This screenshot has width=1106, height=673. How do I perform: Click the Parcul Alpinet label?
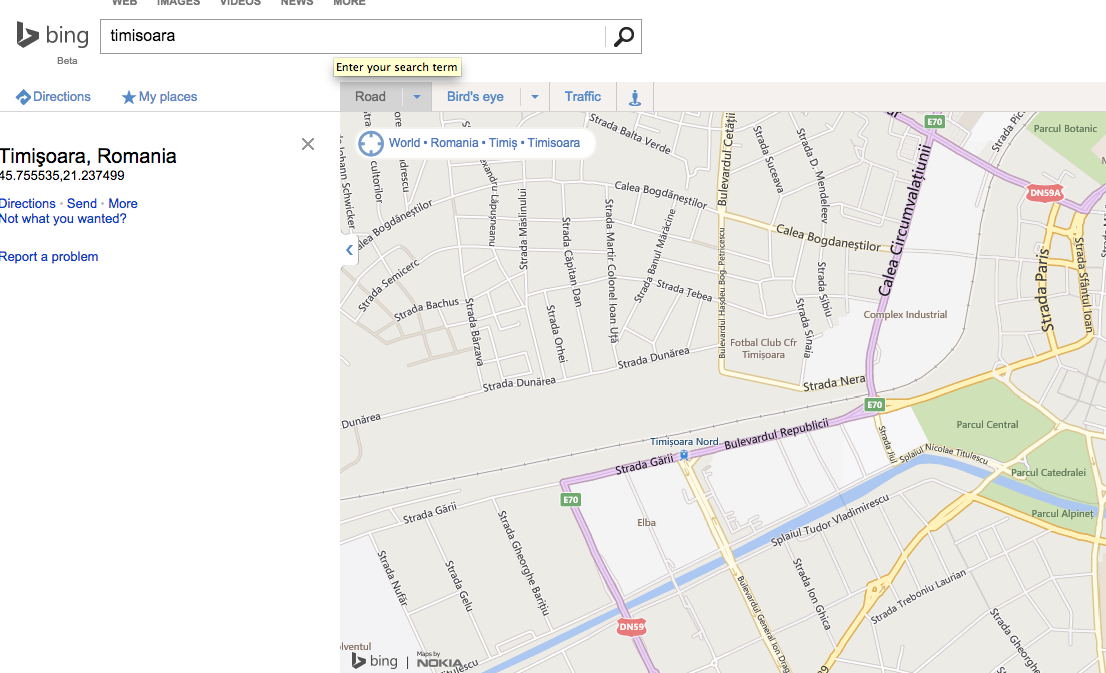(1062, 514)
